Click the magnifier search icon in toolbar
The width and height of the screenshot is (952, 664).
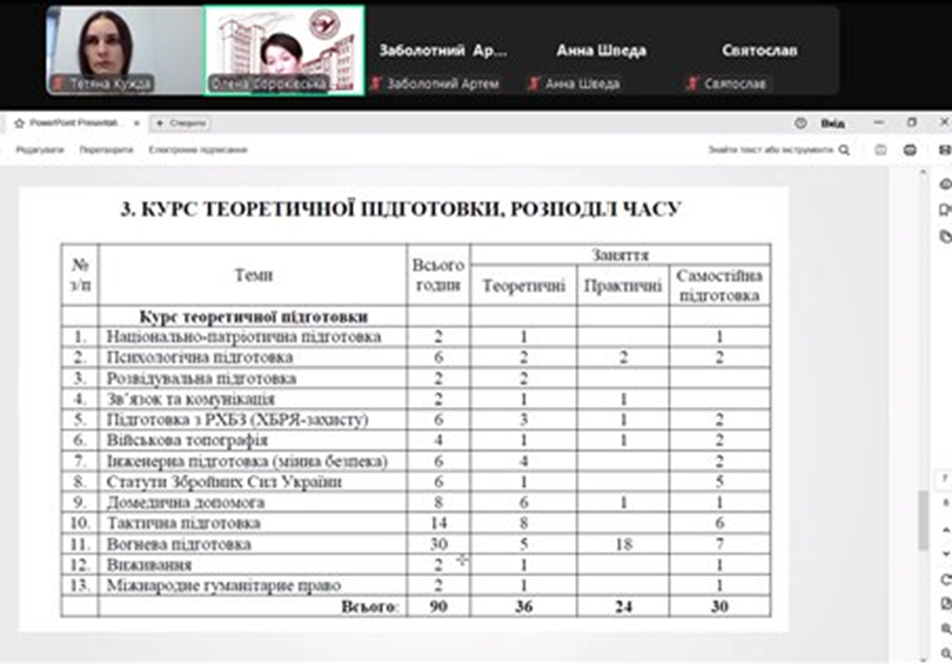coord(844,150)
